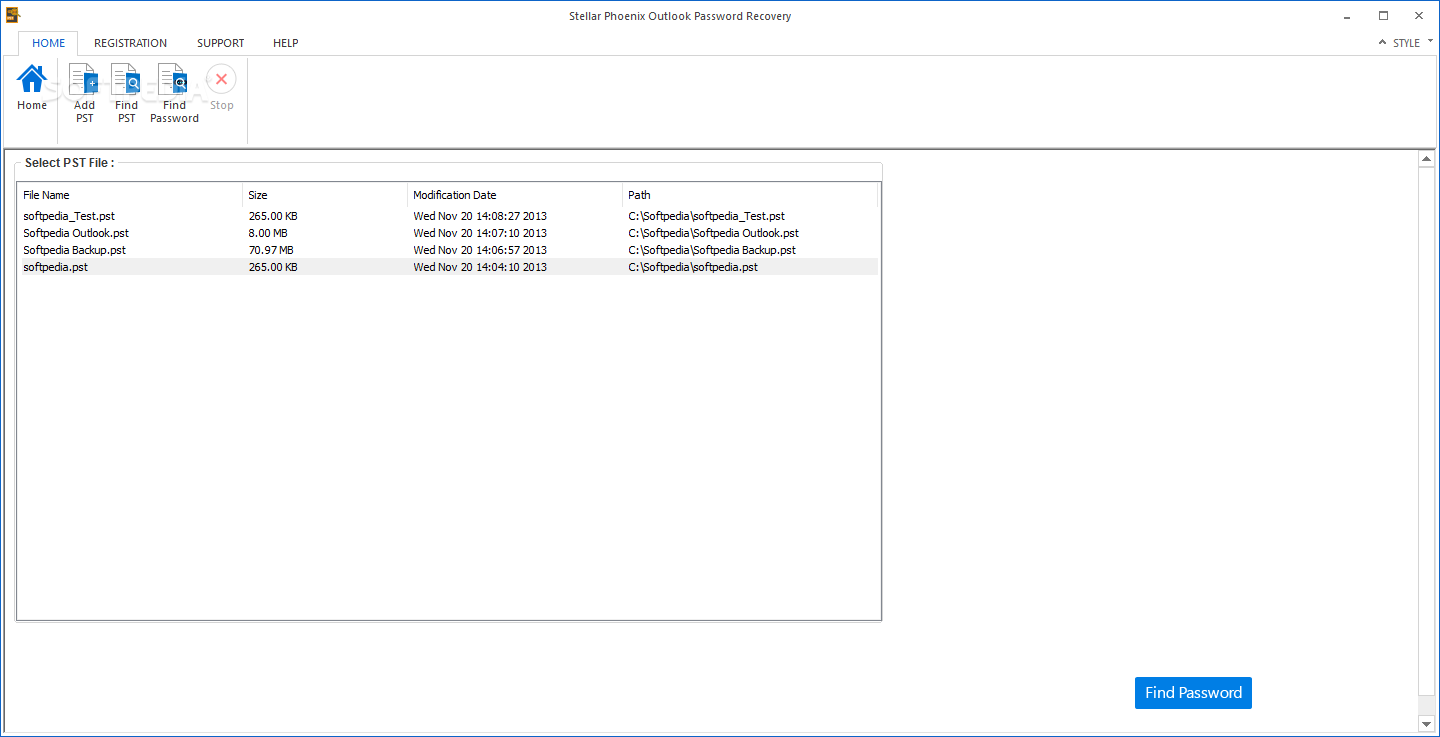Collapse the ribbon with the caret arrow
The height and width of the screenshot is (737, 1440).
pos(1384,43)
